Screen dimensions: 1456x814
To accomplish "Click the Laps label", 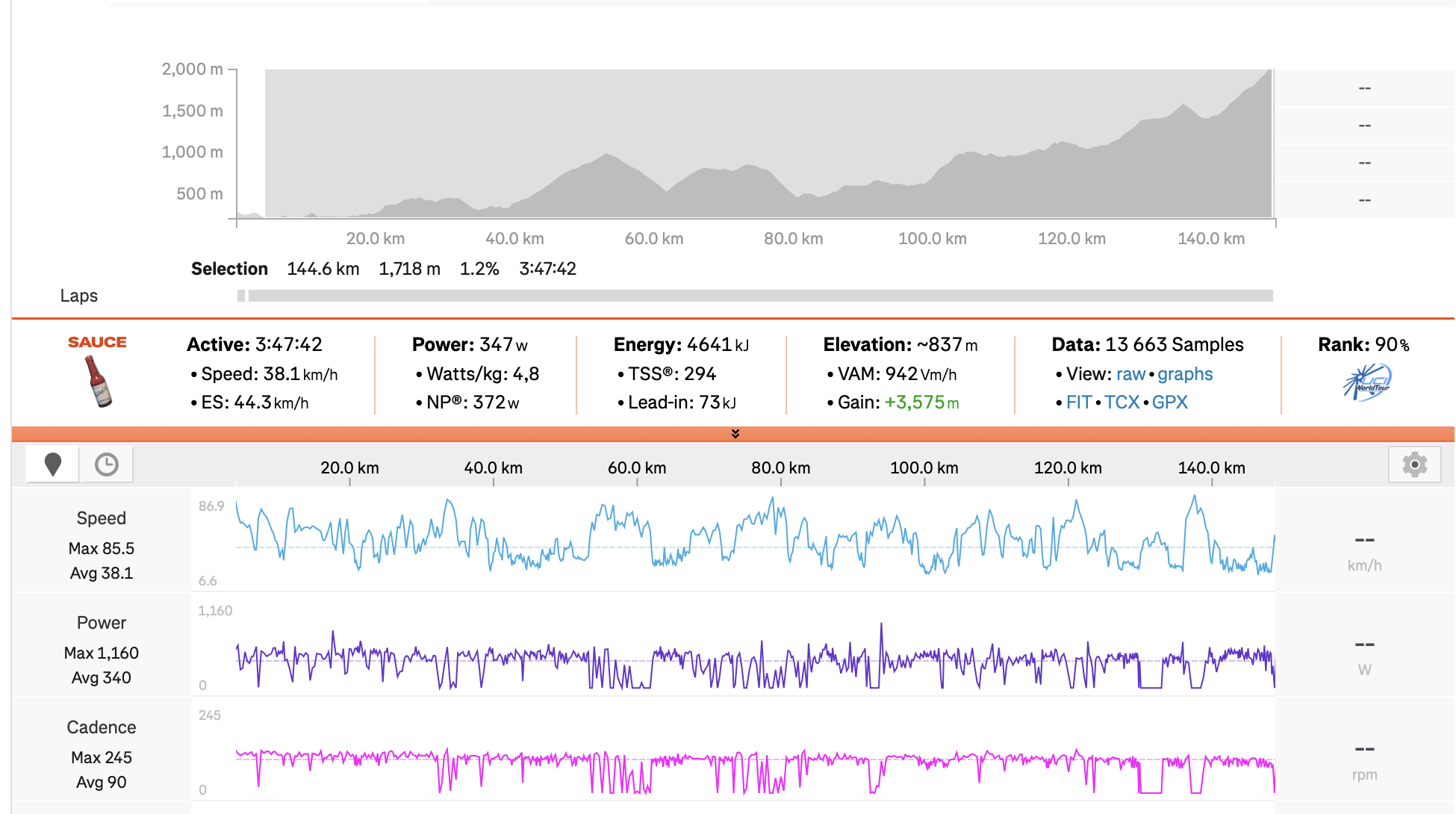I will tap(79, 296).
